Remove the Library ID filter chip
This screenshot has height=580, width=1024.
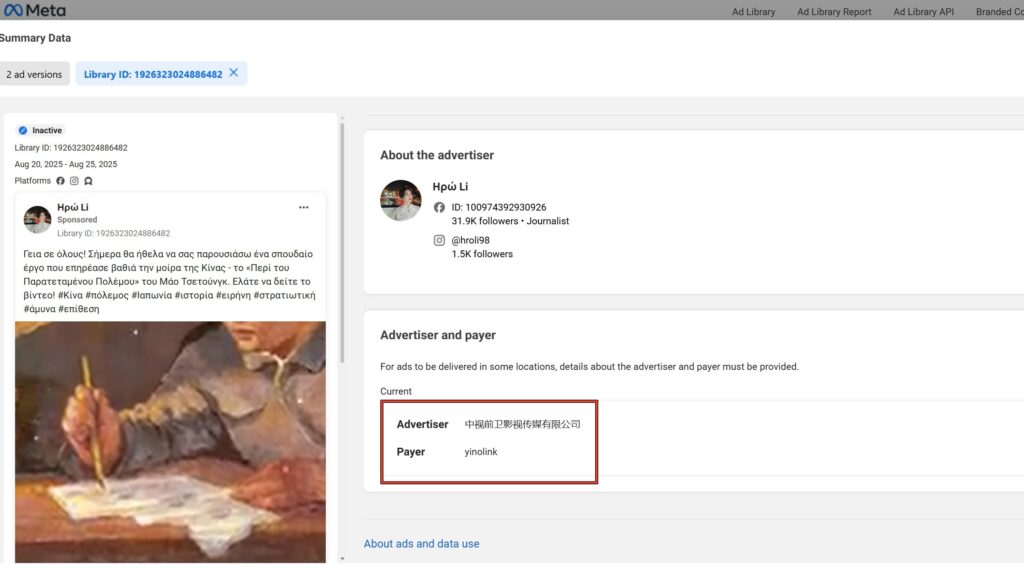click(x=234, y=73)
